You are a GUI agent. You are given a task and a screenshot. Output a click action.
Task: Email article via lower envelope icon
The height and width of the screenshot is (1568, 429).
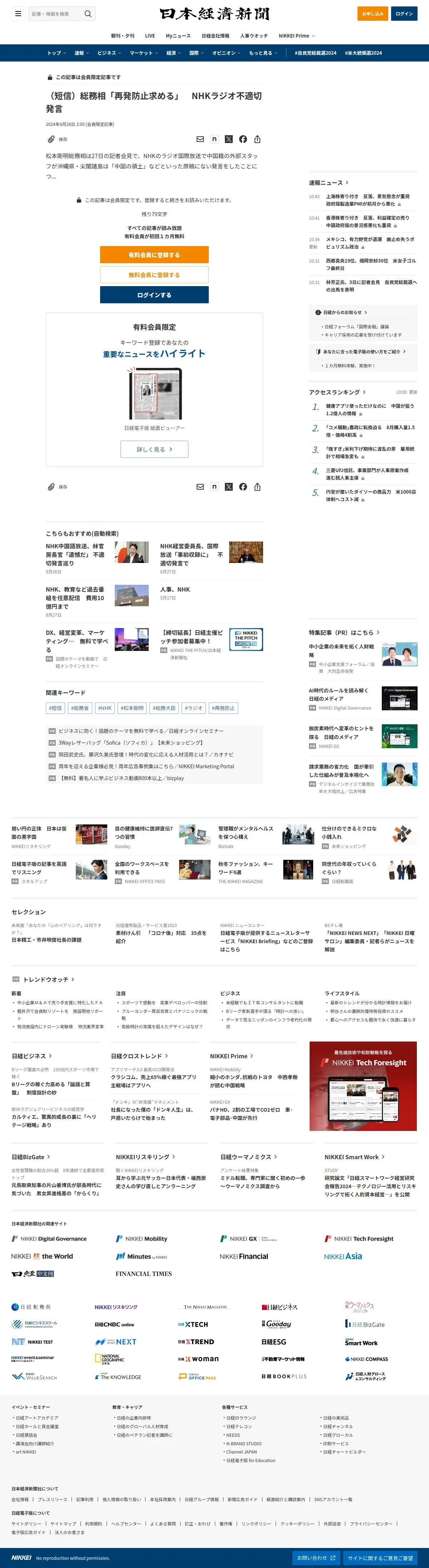200,487
